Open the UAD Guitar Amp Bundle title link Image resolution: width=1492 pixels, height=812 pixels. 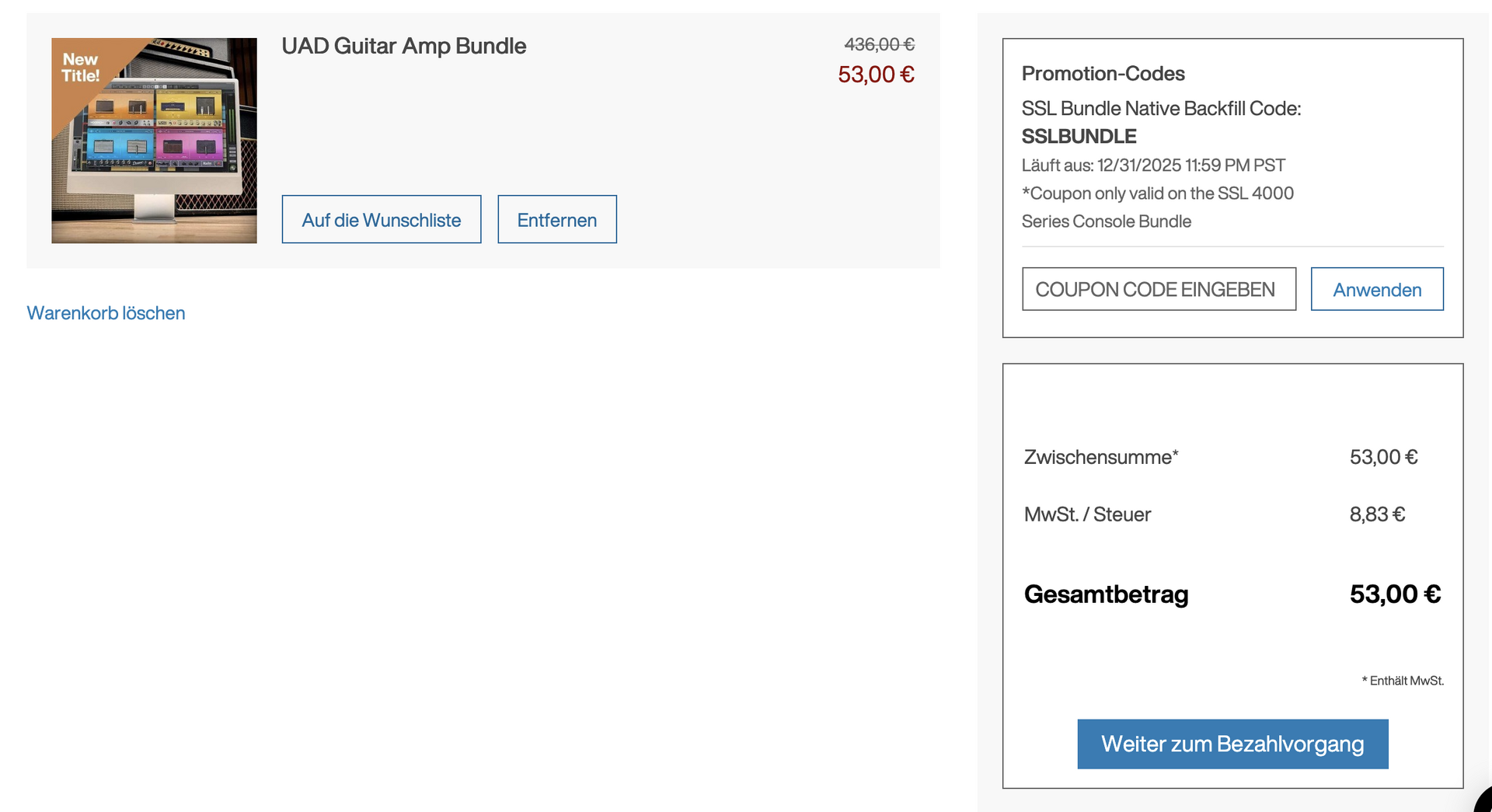403,46
